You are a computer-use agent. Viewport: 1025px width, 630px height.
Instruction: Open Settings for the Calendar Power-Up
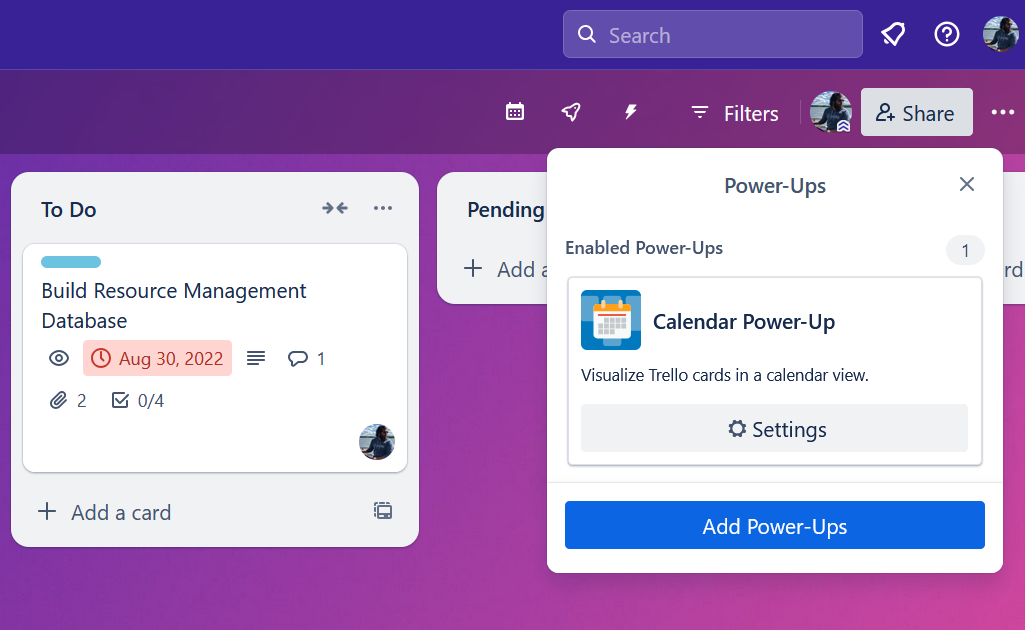point(774,429)
